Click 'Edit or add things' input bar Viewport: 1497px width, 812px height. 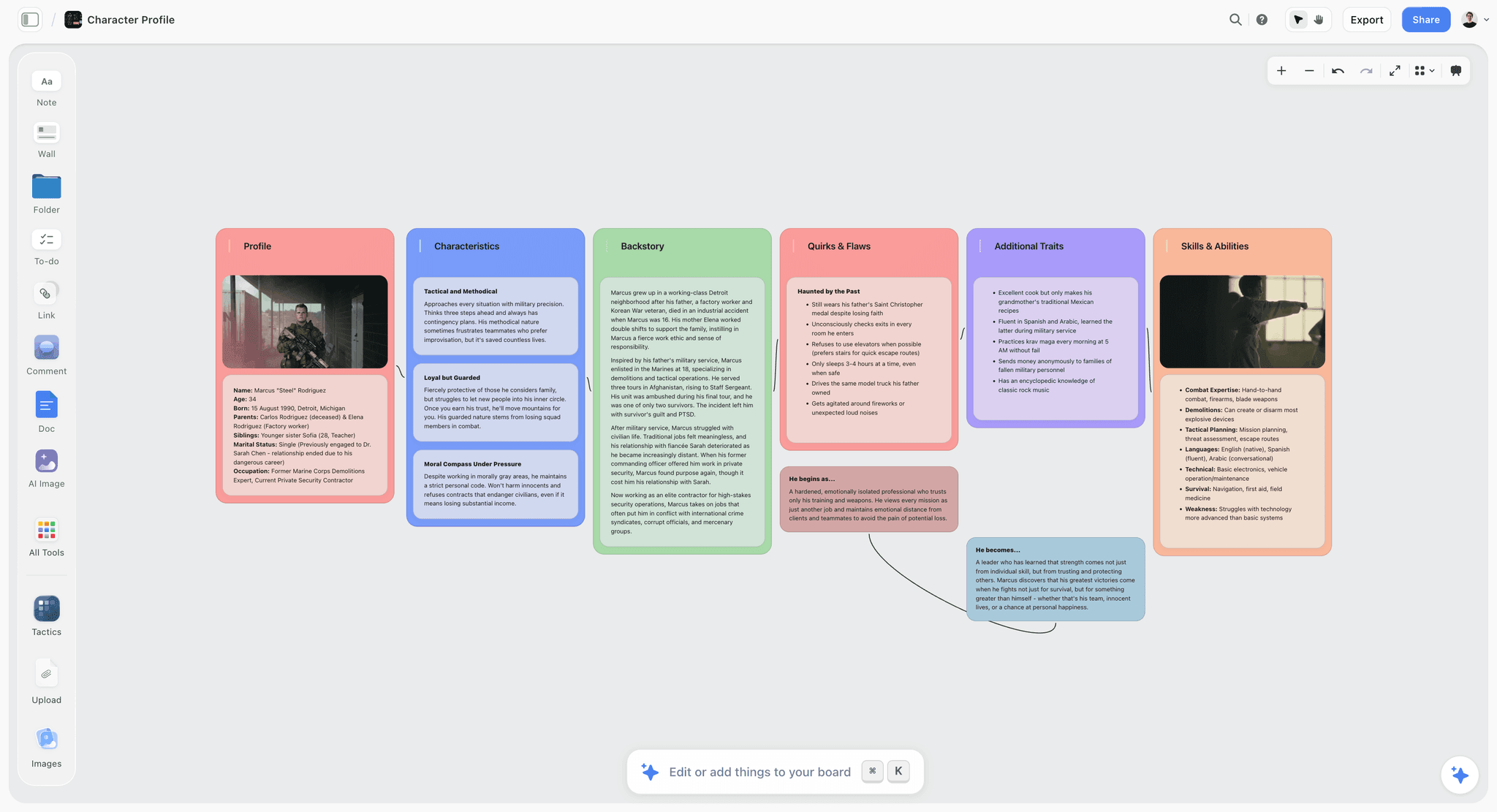coord(775,772)
